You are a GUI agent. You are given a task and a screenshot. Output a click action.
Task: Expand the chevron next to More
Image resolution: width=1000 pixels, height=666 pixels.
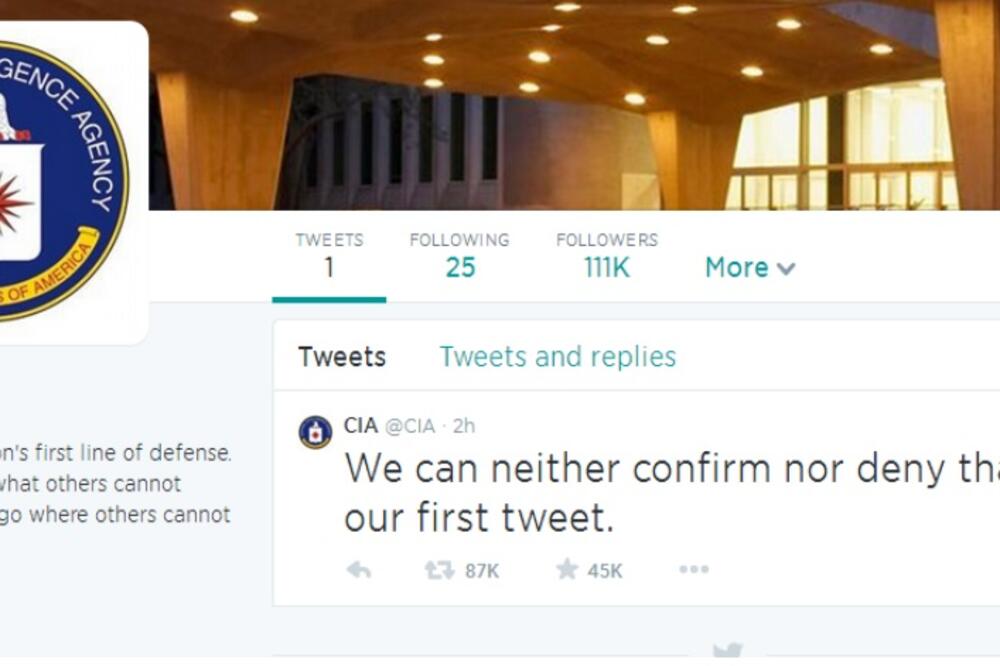(785, 270)
